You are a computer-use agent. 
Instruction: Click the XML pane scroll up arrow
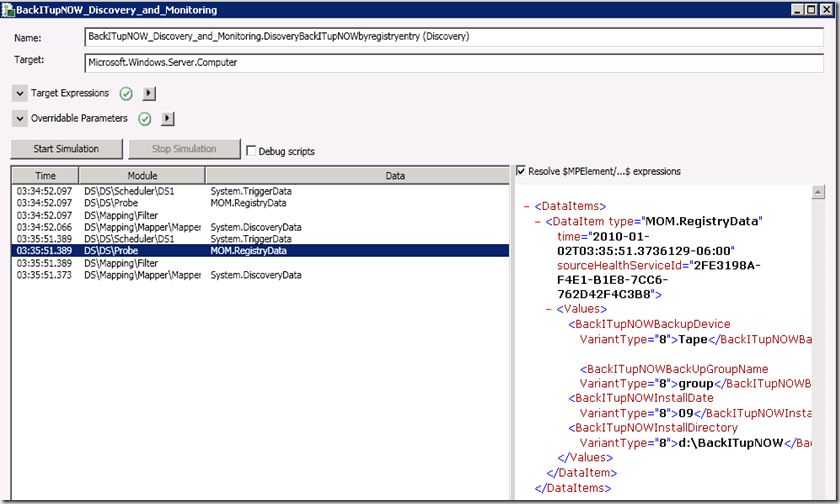tap(818, 192)
